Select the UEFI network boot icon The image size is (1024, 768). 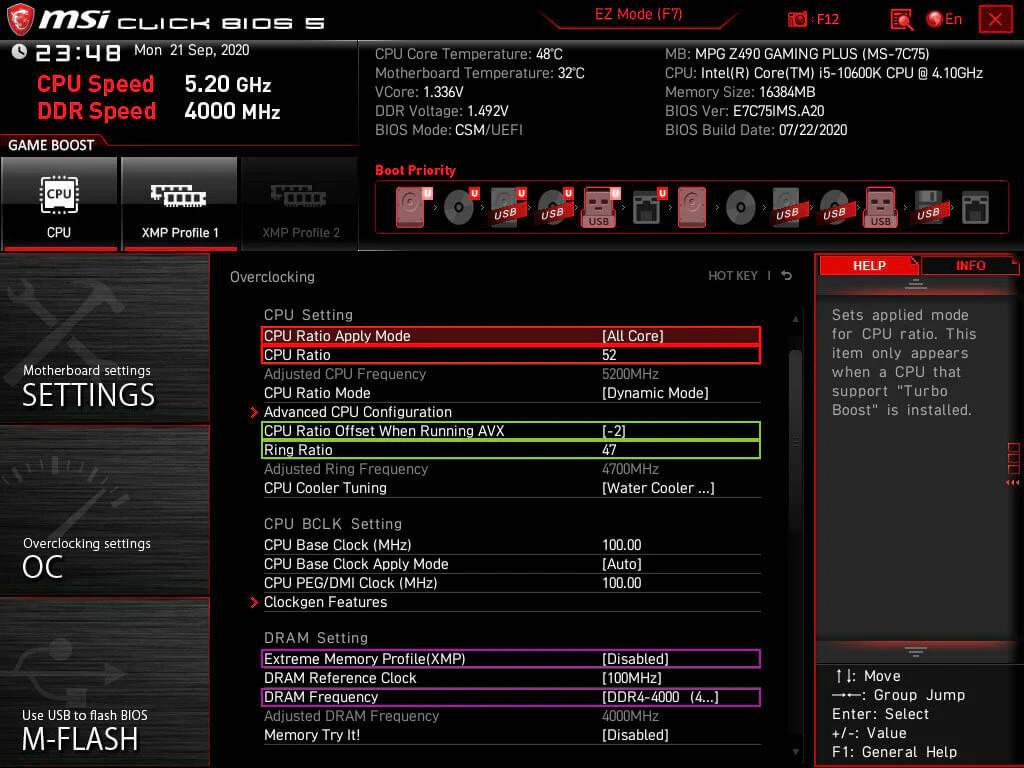pyautogui.click(x=648, y=207)
